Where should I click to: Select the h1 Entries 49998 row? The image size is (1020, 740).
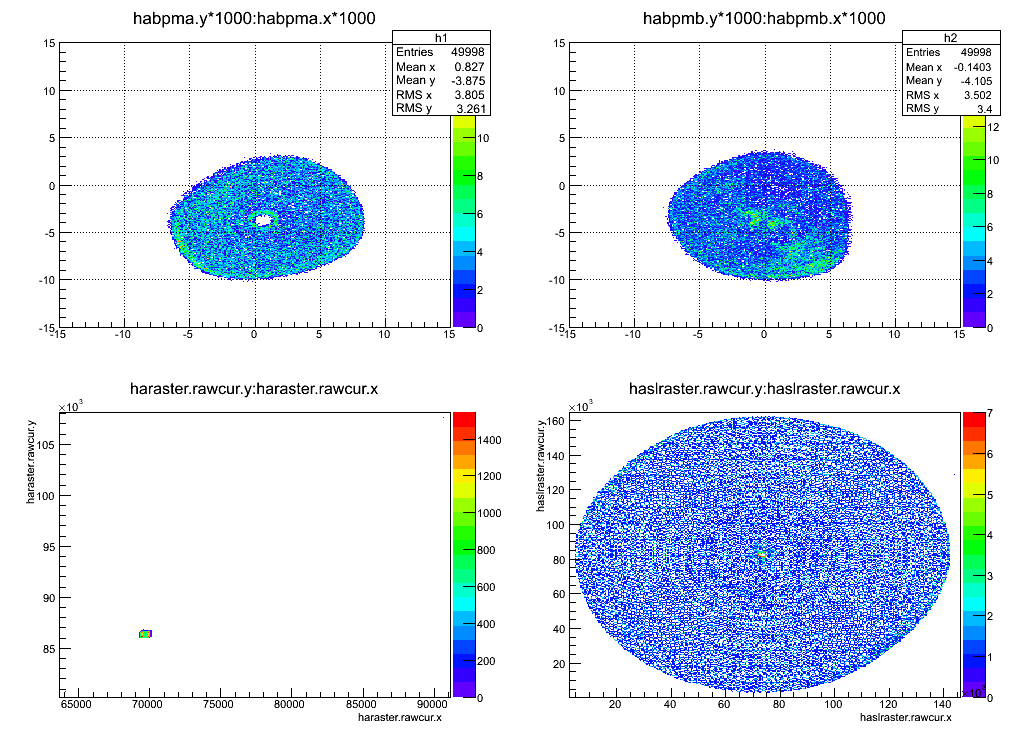coord(441,52)
